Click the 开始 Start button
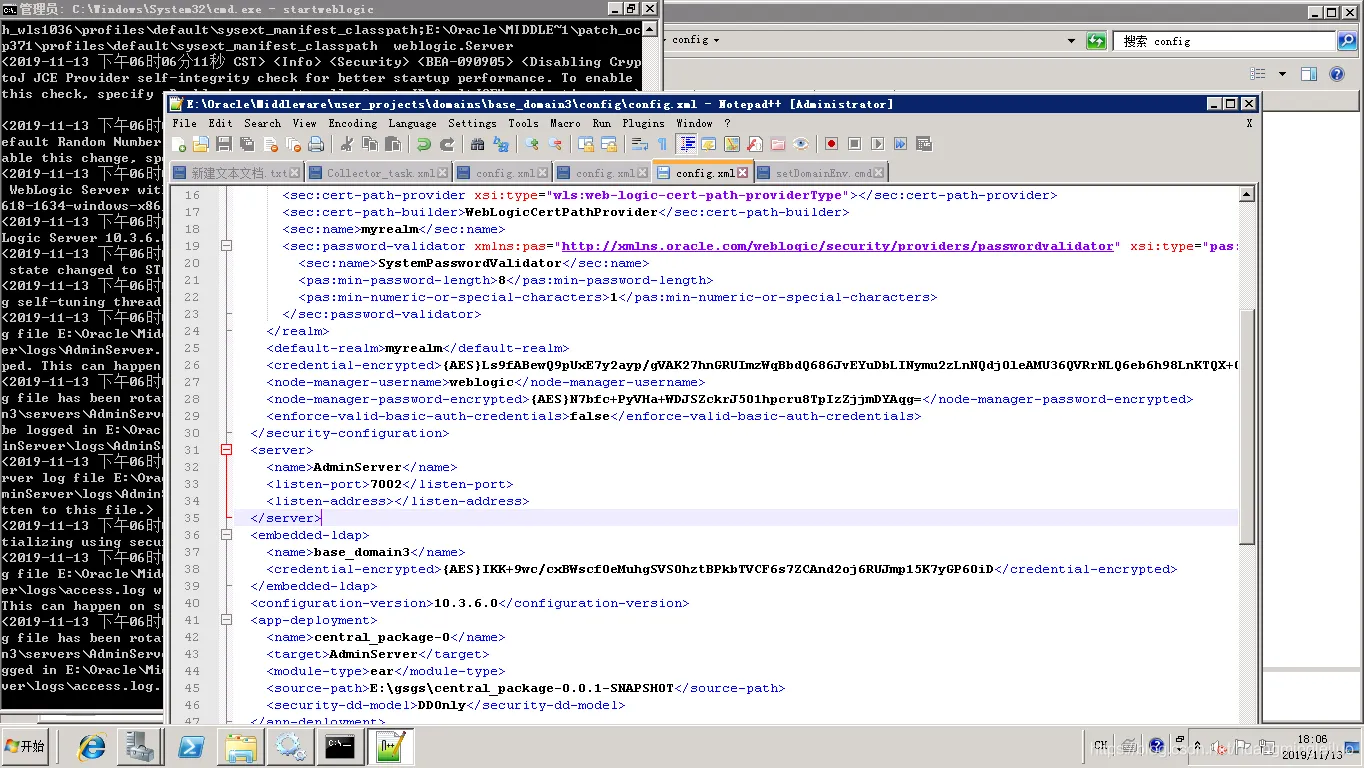Screen dimensions: 1364x768 point(26,747)
